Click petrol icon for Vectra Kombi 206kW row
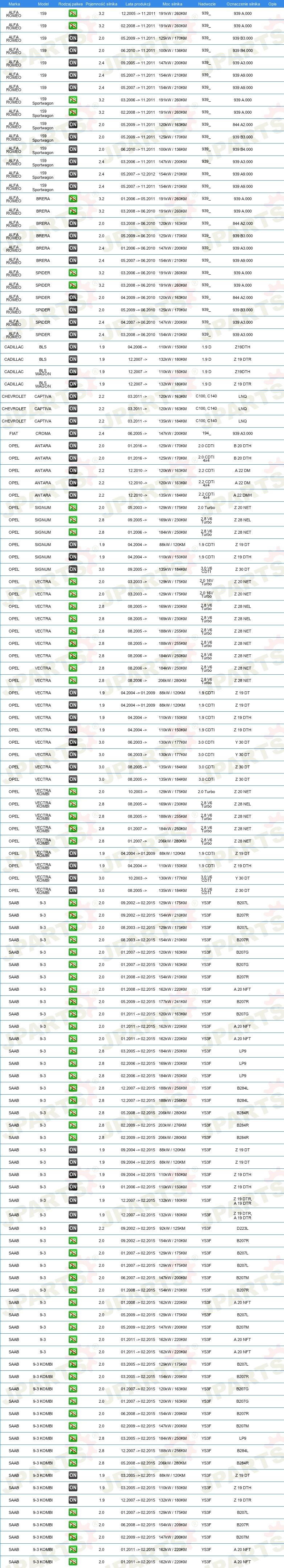 click(73, 841)
